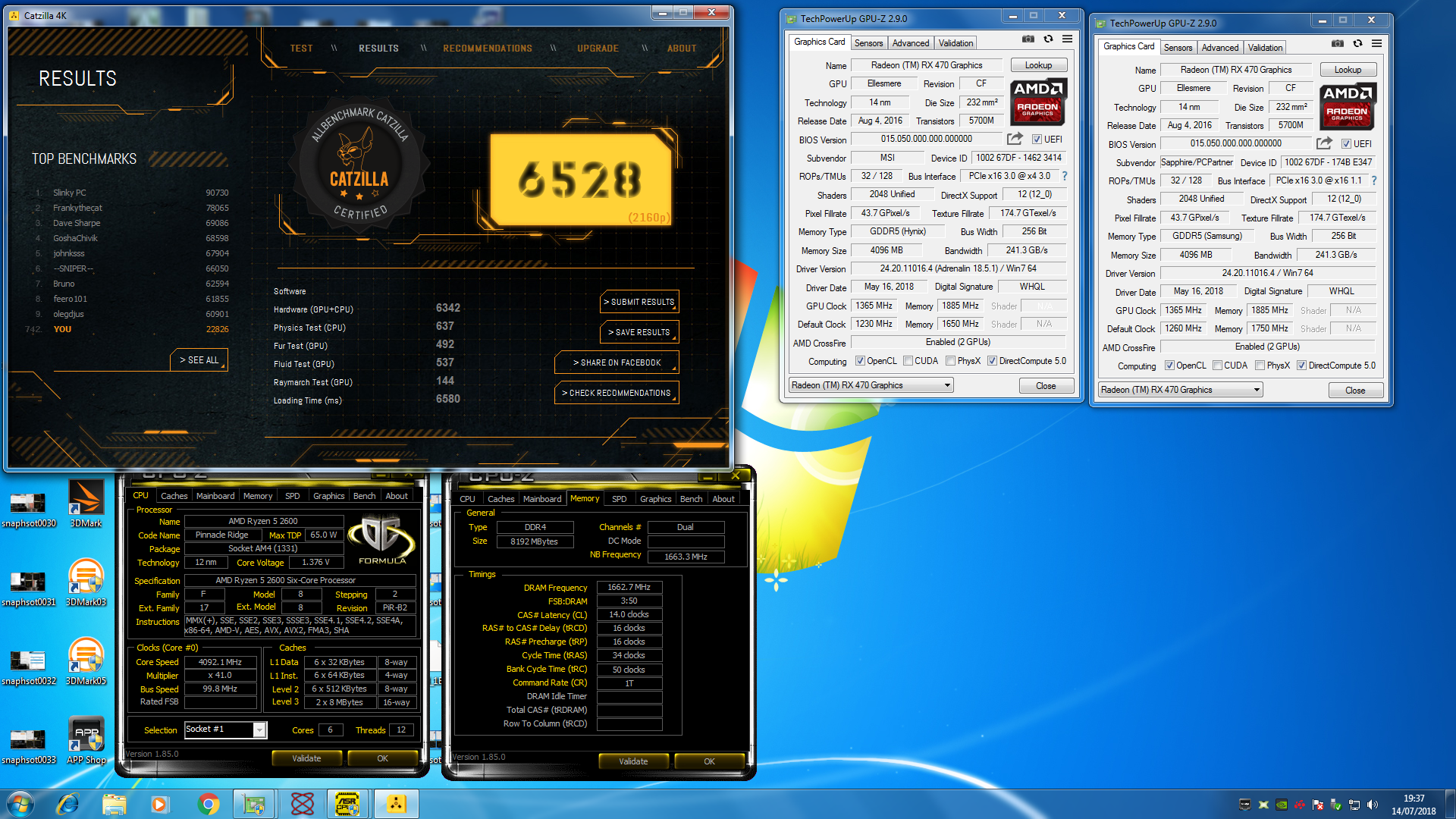Screen dimensions: 1456x819
Task: Toggle DirectCompute 5.0 checkbox in MSI GPU-Z
Action: [992, 361]
